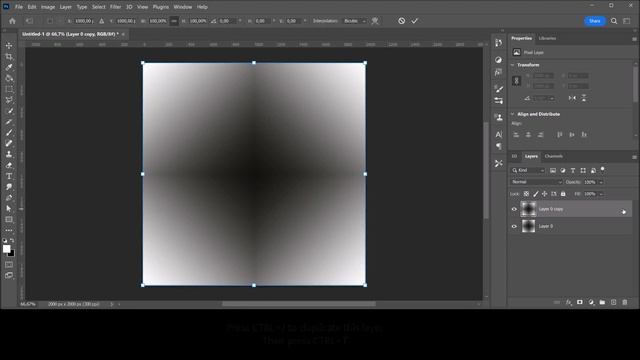Open the Normal blend mode dropdown
Screen dimensions: 640x360
coord(537,182)
